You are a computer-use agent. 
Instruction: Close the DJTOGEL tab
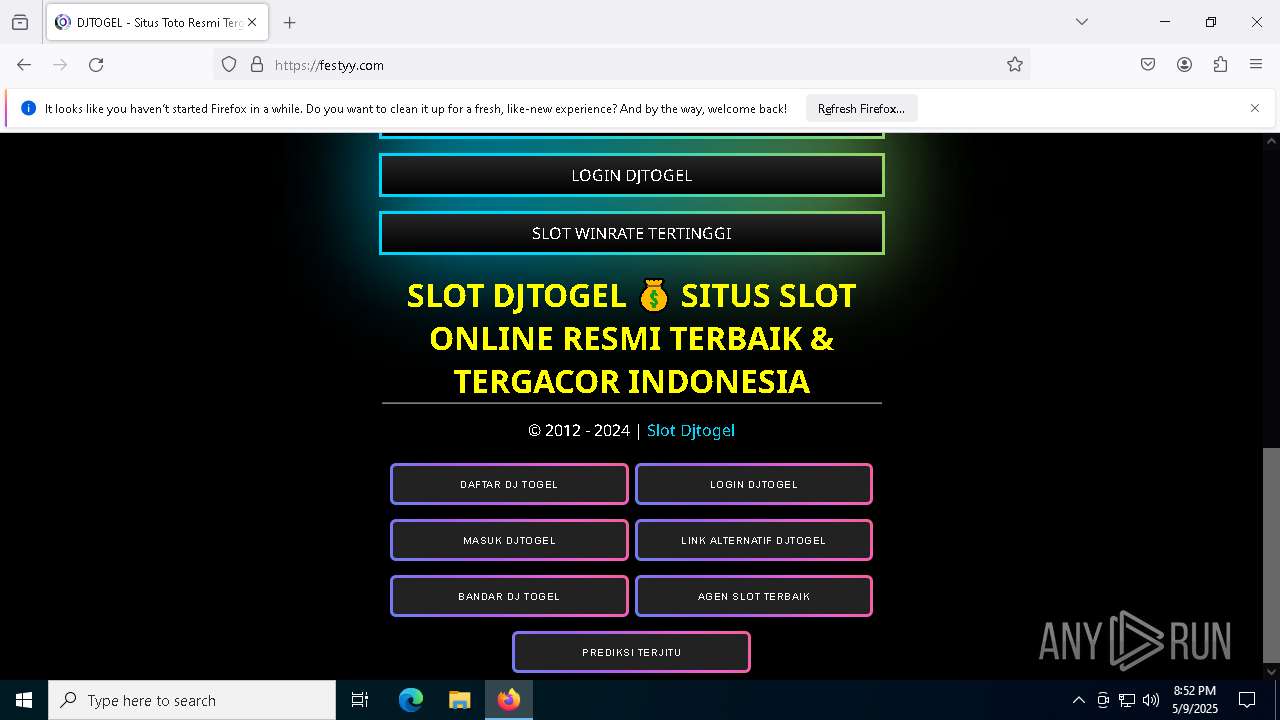click(x=253, y=22)
